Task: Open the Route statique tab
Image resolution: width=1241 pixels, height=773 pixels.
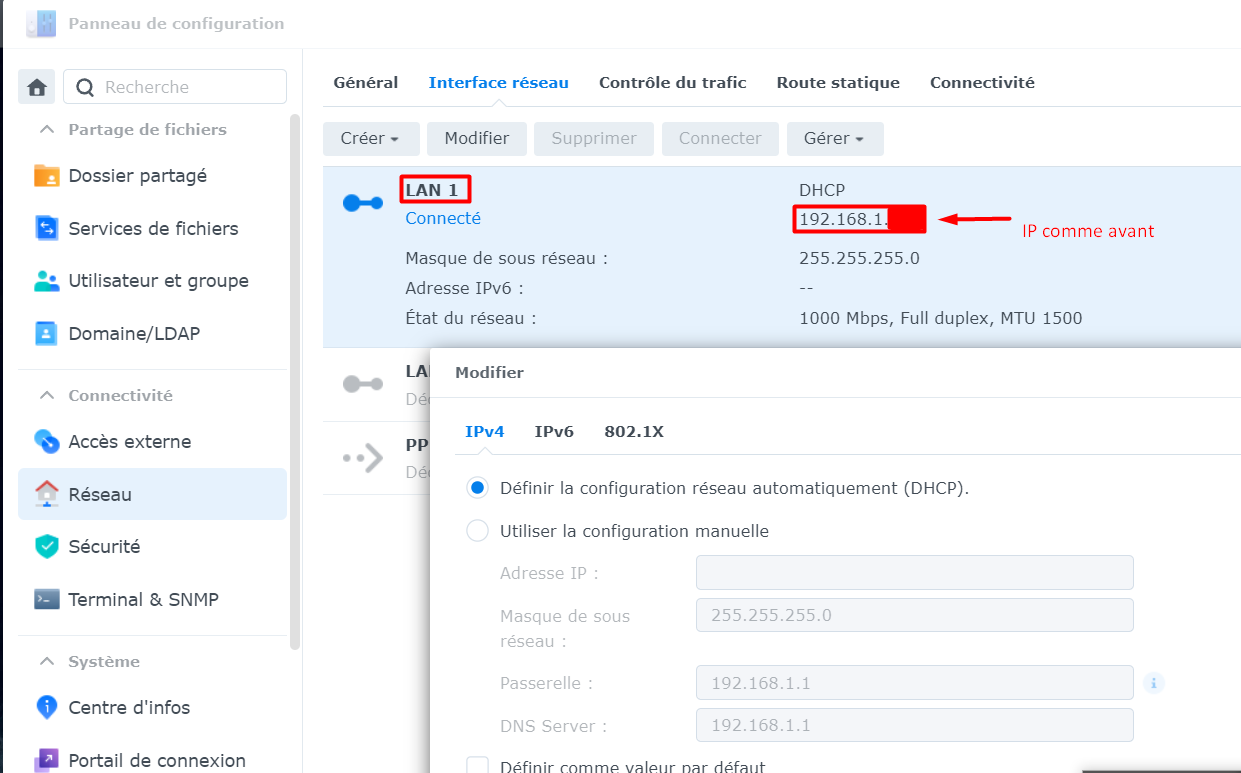Action: [838, 83]
